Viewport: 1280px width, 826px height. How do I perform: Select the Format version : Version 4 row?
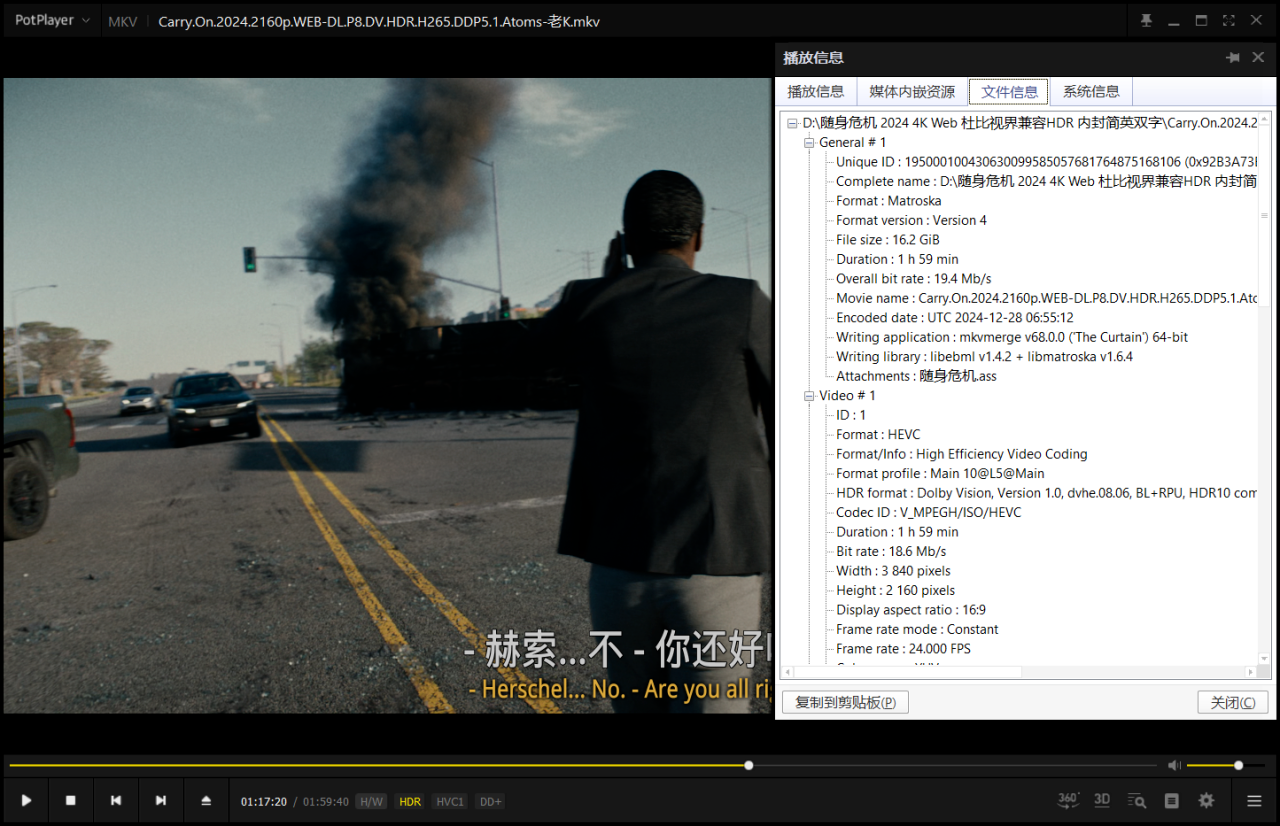tap(911, 221)
